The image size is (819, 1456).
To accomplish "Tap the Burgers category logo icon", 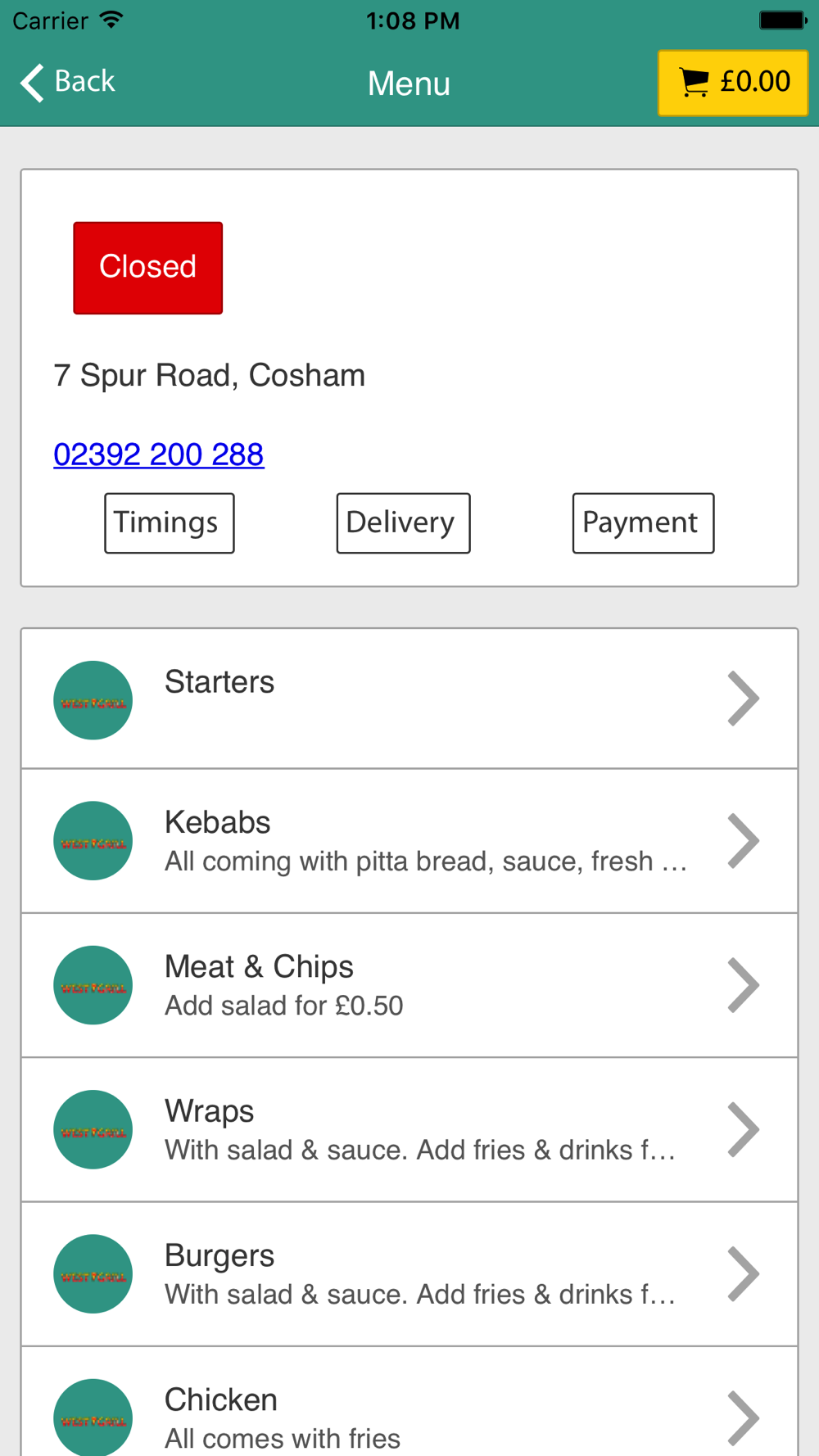I will tap(93, 1274).
